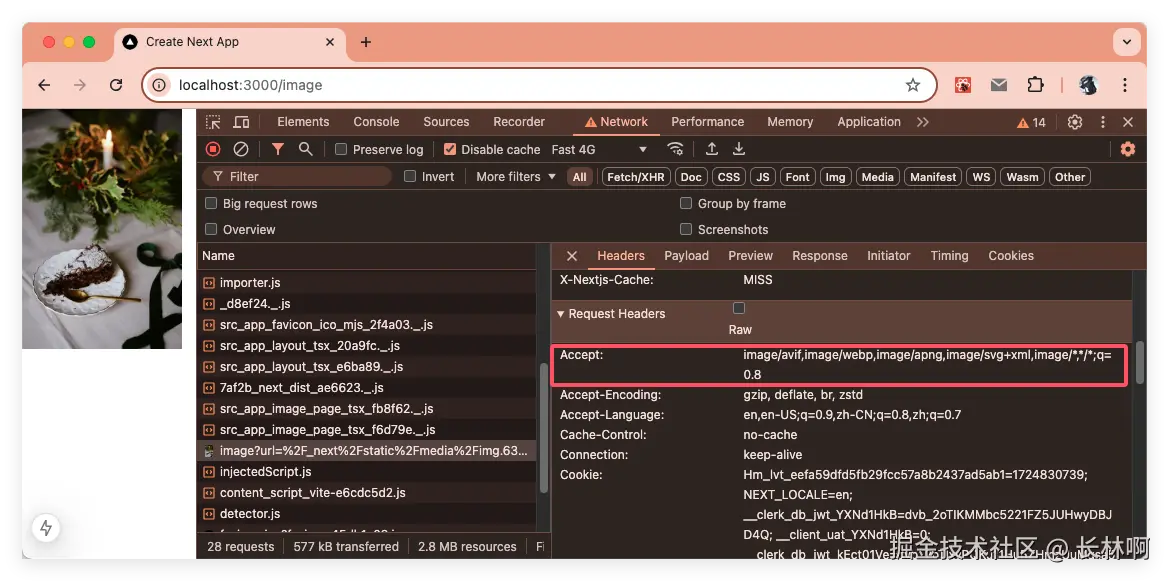Switch to the Sources panel
This screenshot has width=1169, height=581.
pyautogui.click(x=447, y=122)
